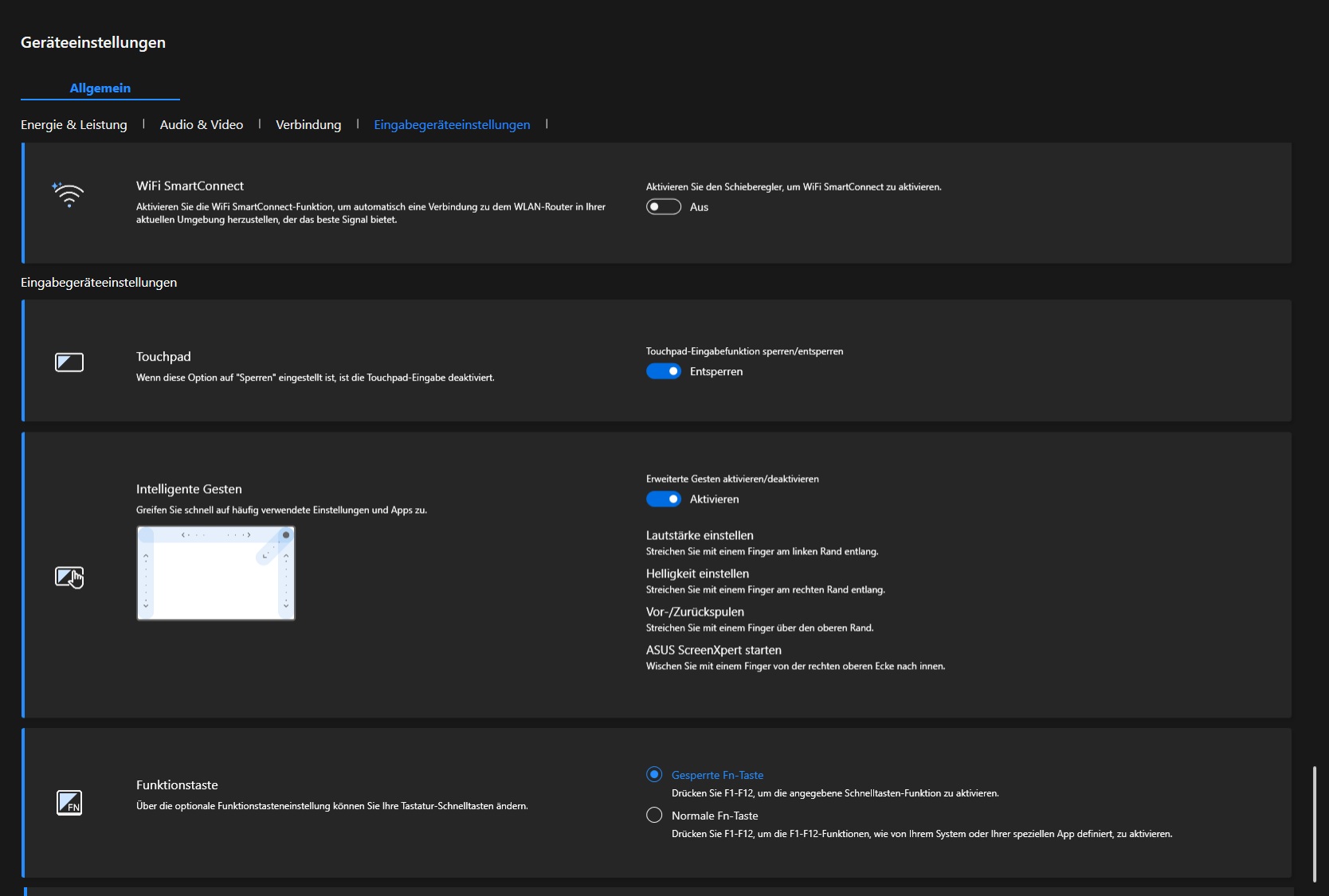
Task: Click the Helligkeit einstellen gesture entry
Action: [697, 573]
